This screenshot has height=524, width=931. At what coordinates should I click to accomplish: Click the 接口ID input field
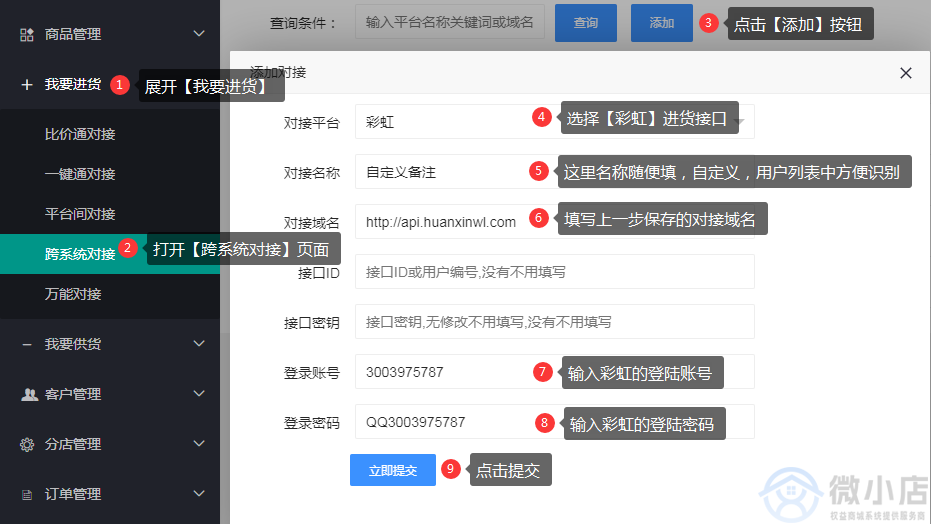pos(555,272)
